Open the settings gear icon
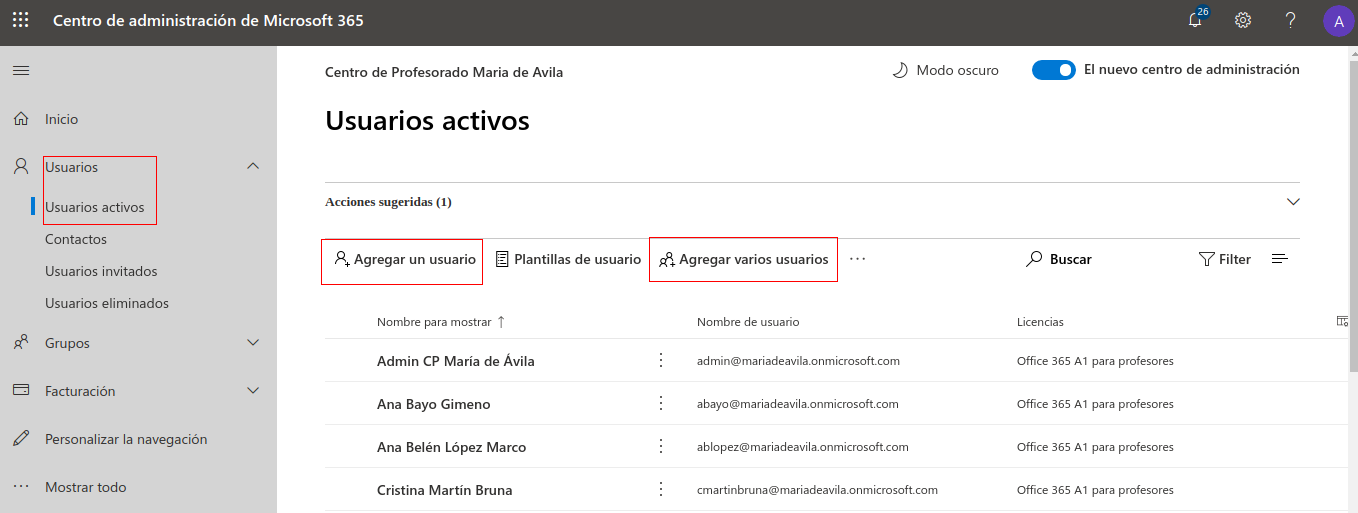 [1243, 20]
